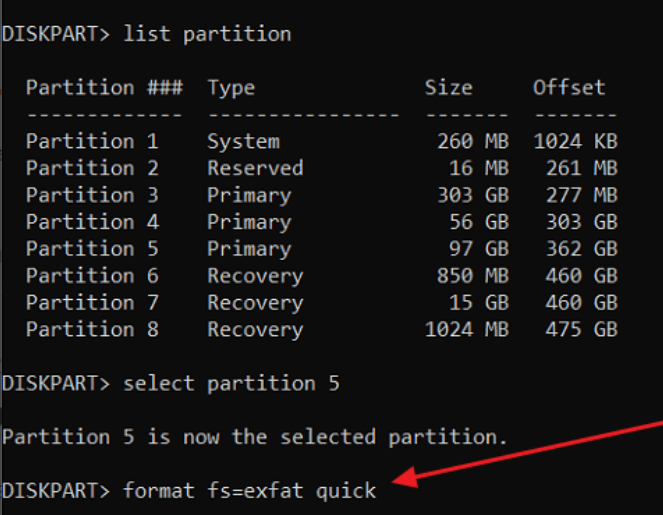Select the Partition 1 row label

click(x=92, y=141)
